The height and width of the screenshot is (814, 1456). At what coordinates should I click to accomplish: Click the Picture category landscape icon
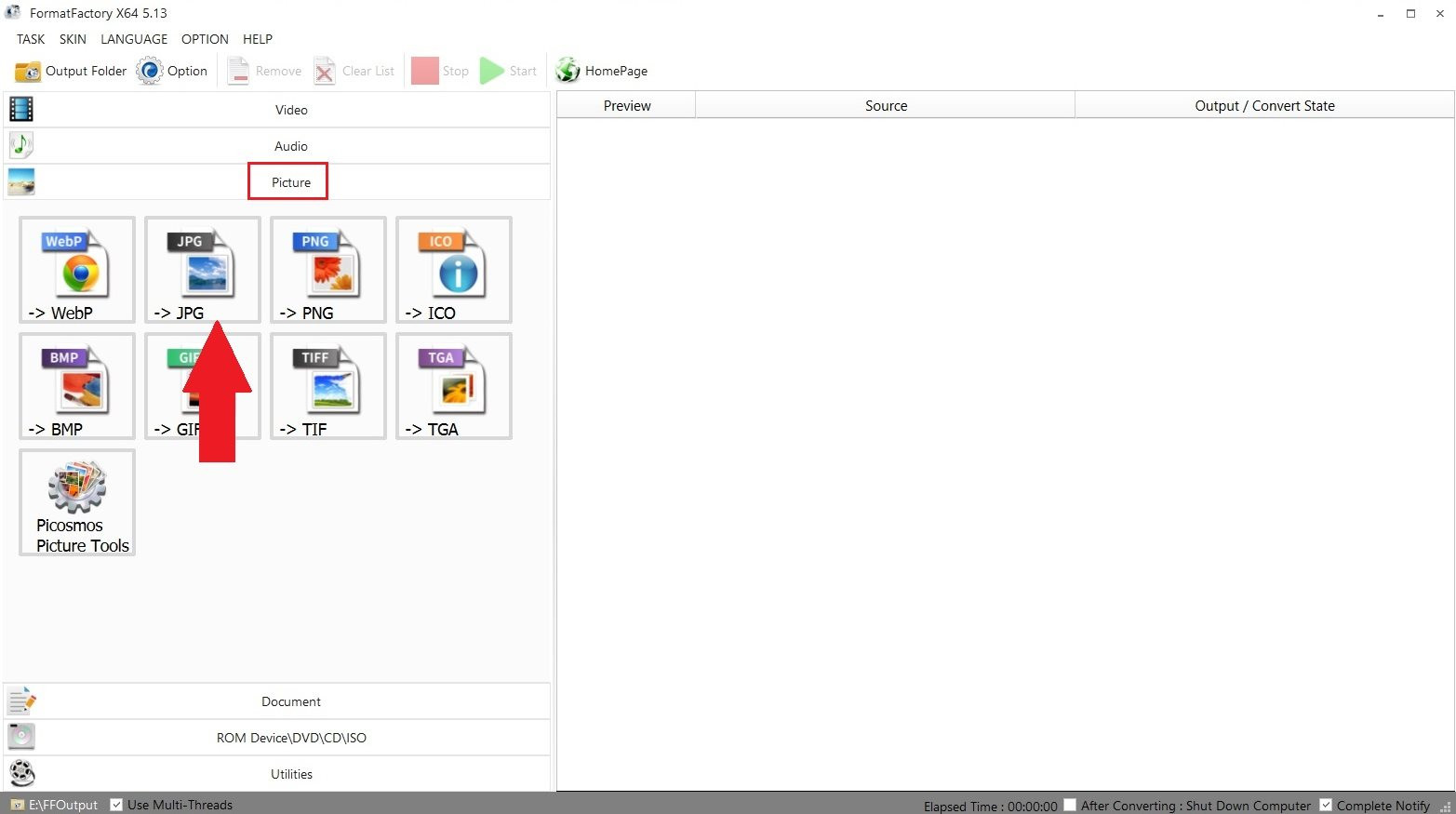click(x=21, y=181)
